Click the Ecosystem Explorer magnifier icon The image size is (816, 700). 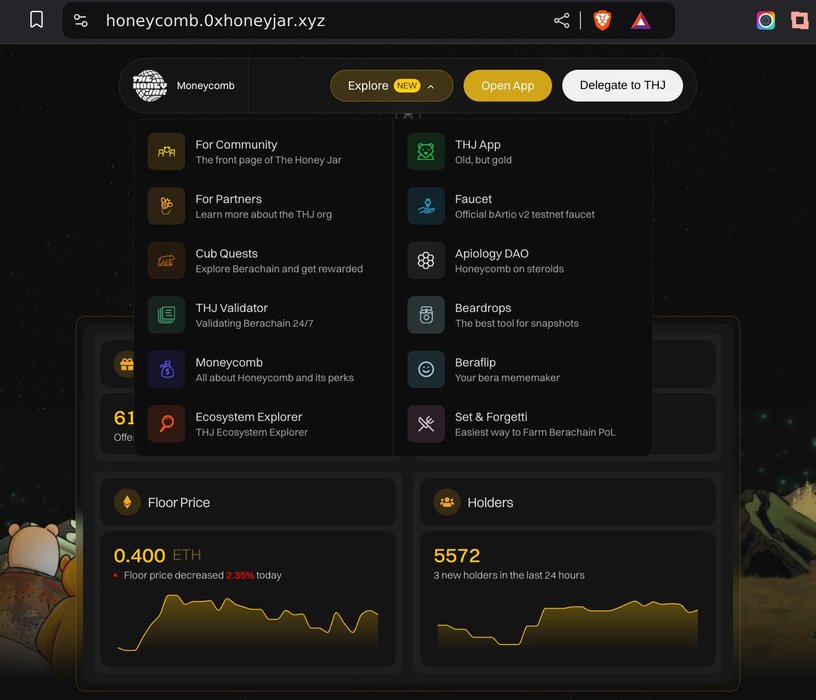pos(166,424)
